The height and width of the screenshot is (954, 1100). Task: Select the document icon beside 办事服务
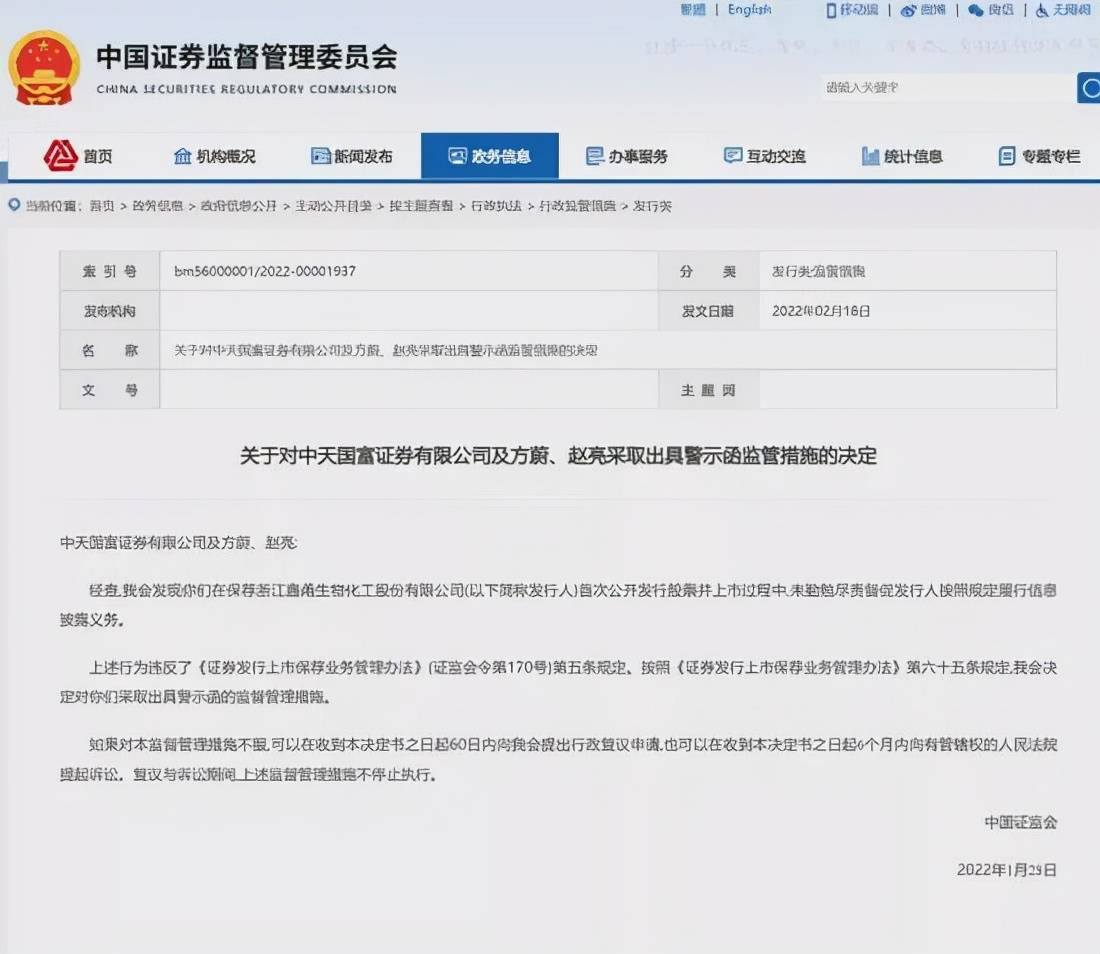[x=593, y=155]
